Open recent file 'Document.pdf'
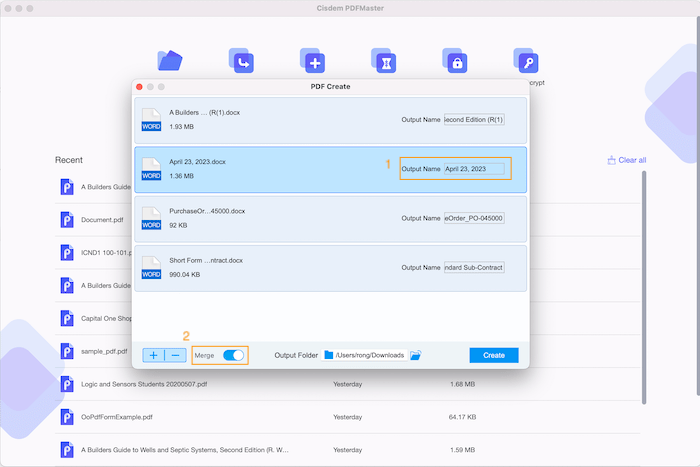This screenshot has width=700, height=467. (102, 220)
